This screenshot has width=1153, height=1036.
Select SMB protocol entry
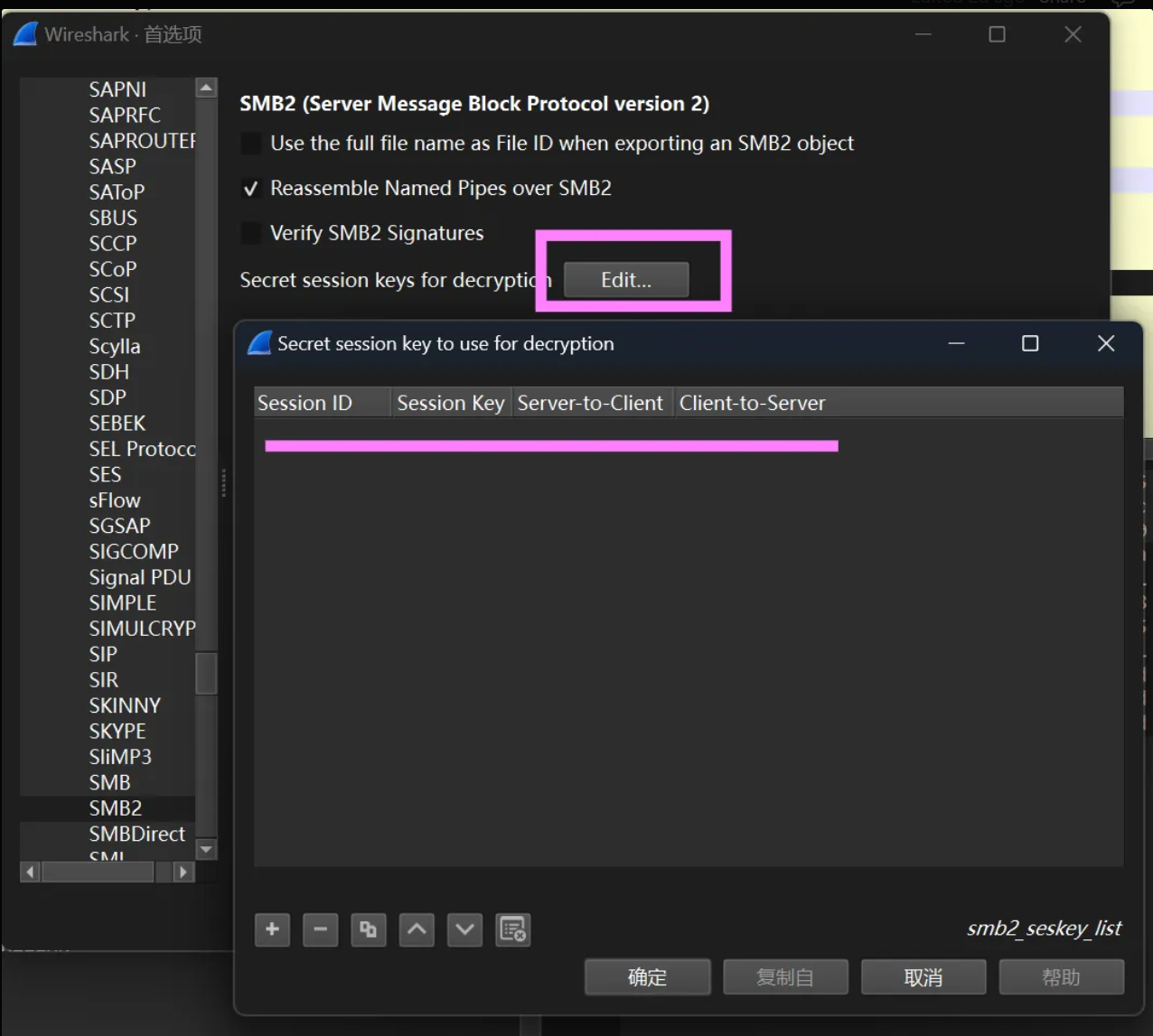pos(110,783)
